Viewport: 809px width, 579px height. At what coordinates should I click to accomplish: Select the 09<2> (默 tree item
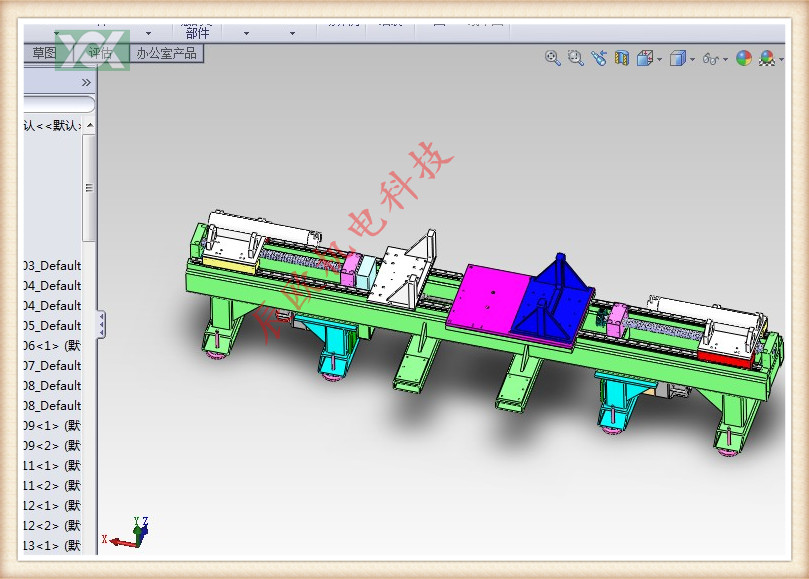coord(53,446)
